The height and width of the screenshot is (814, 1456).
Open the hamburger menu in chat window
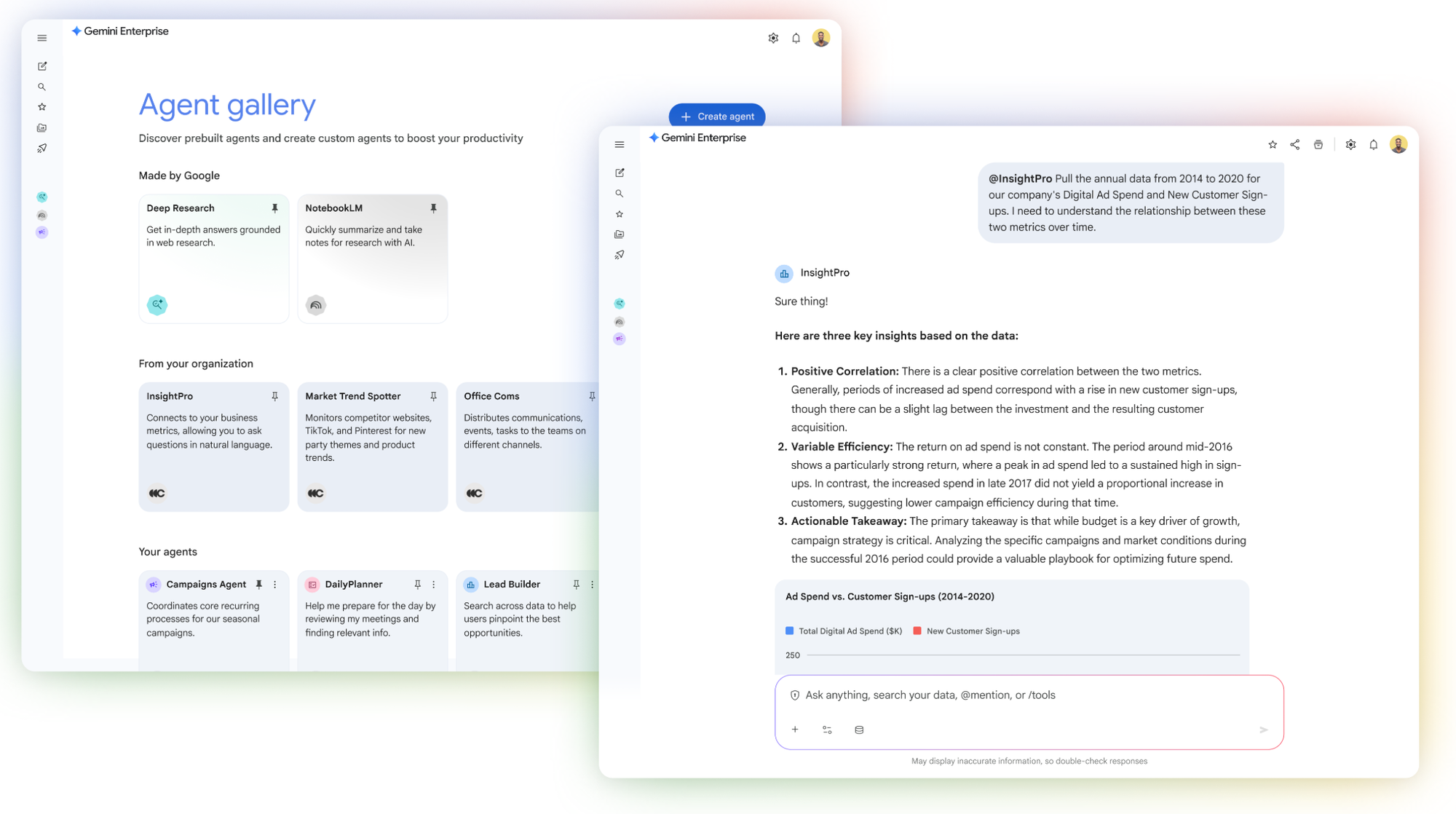[x=620, y=145]
